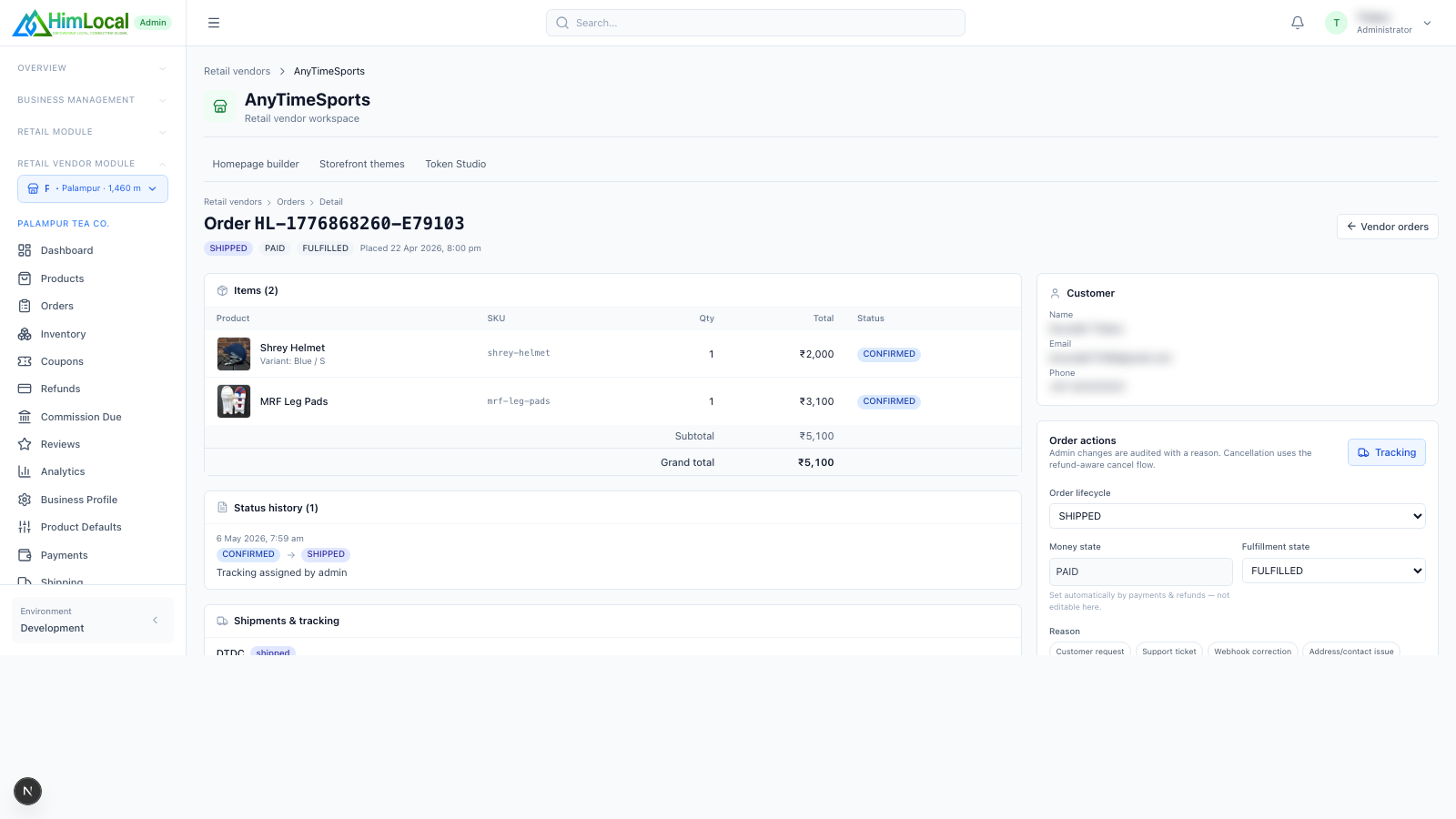Click the shrey-helmet SKU cell
This screenshot has height=819, width=1456.
519,353
